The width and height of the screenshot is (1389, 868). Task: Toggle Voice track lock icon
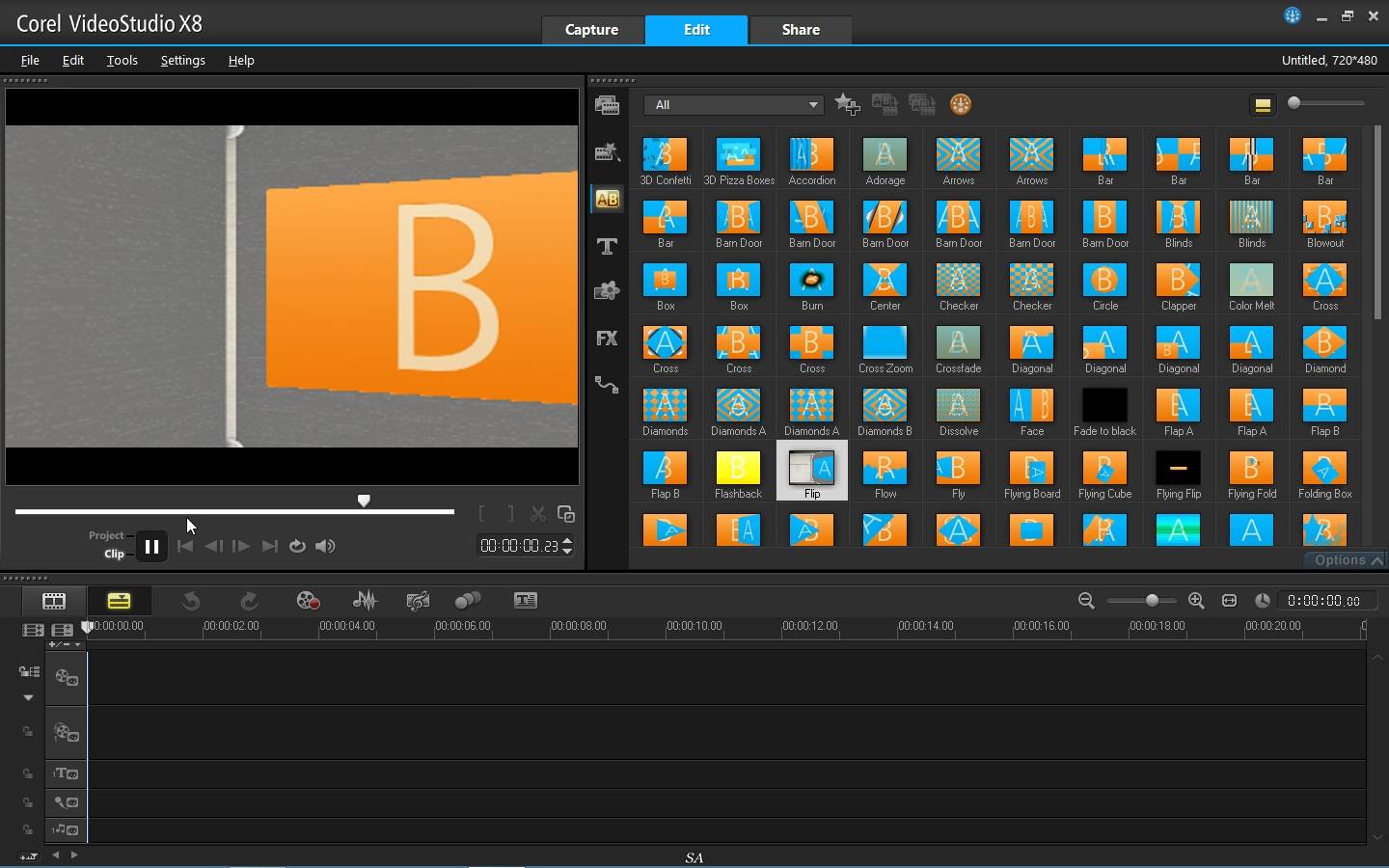click(x=28, y=801)
